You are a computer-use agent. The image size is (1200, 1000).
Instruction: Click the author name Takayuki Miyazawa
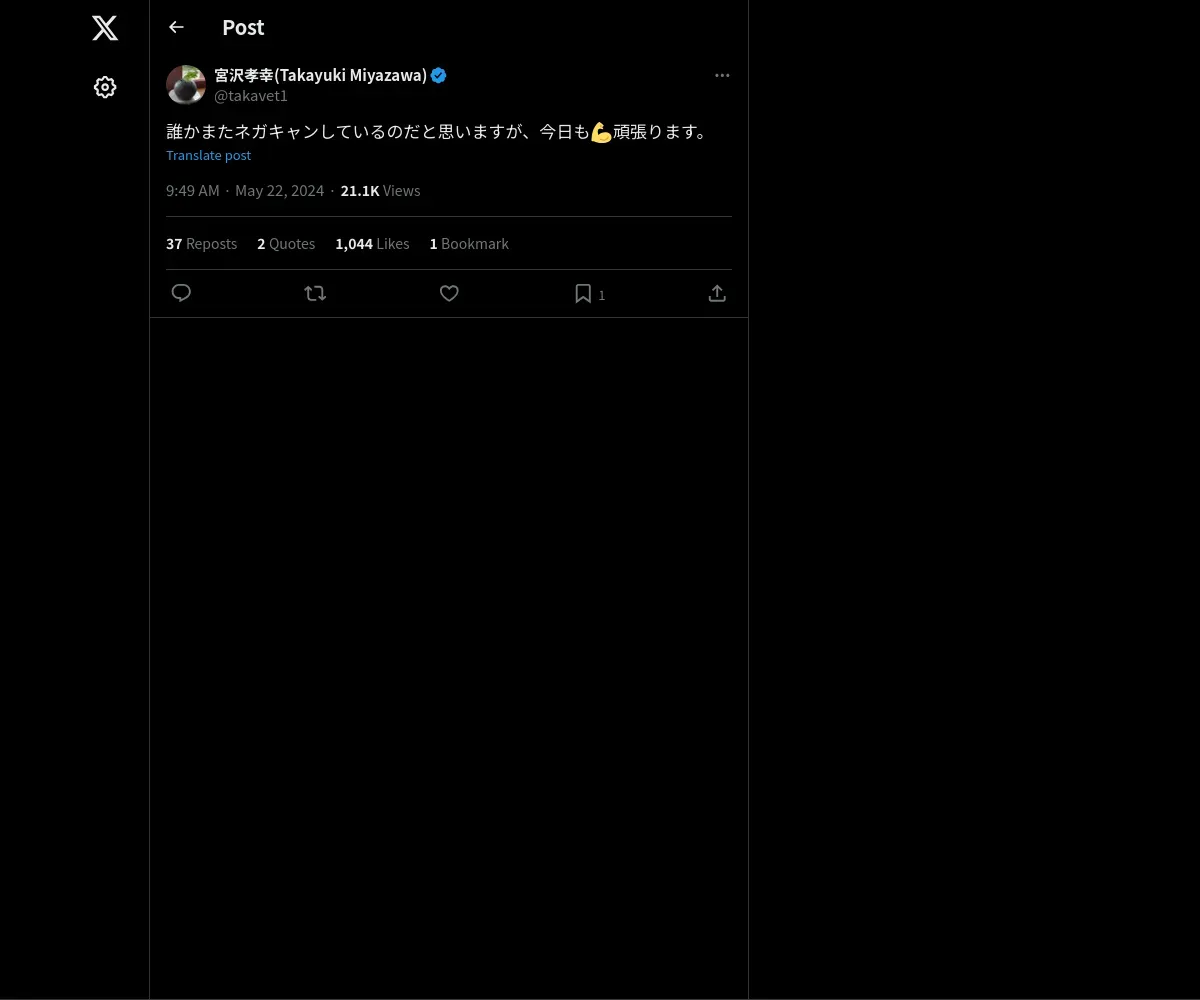point(321,75)
